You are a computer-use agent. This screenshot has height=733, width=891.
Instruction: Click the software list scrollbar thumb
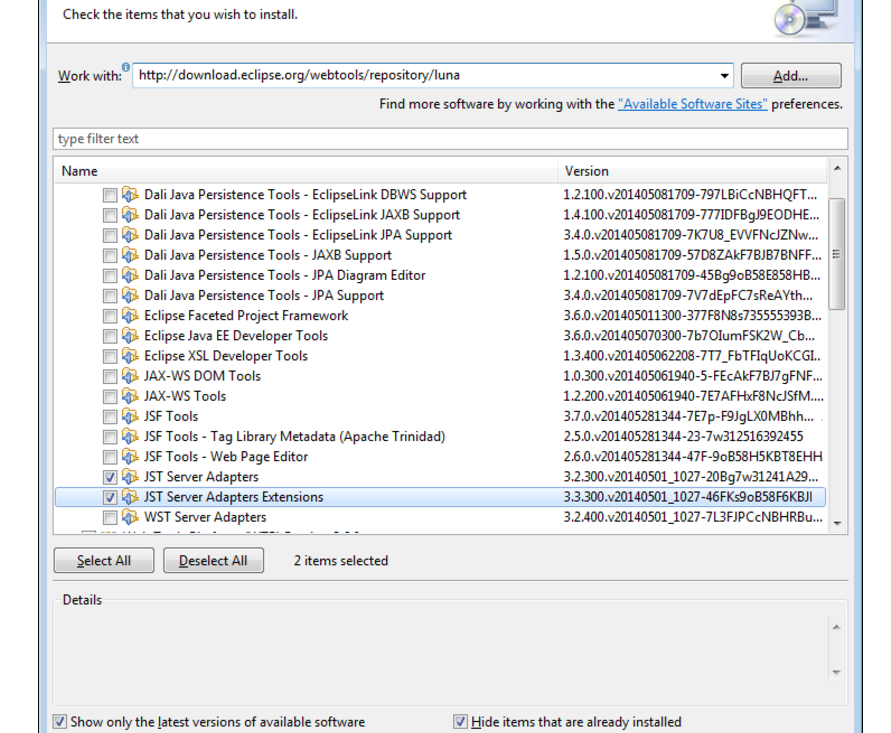click(836, 254)
